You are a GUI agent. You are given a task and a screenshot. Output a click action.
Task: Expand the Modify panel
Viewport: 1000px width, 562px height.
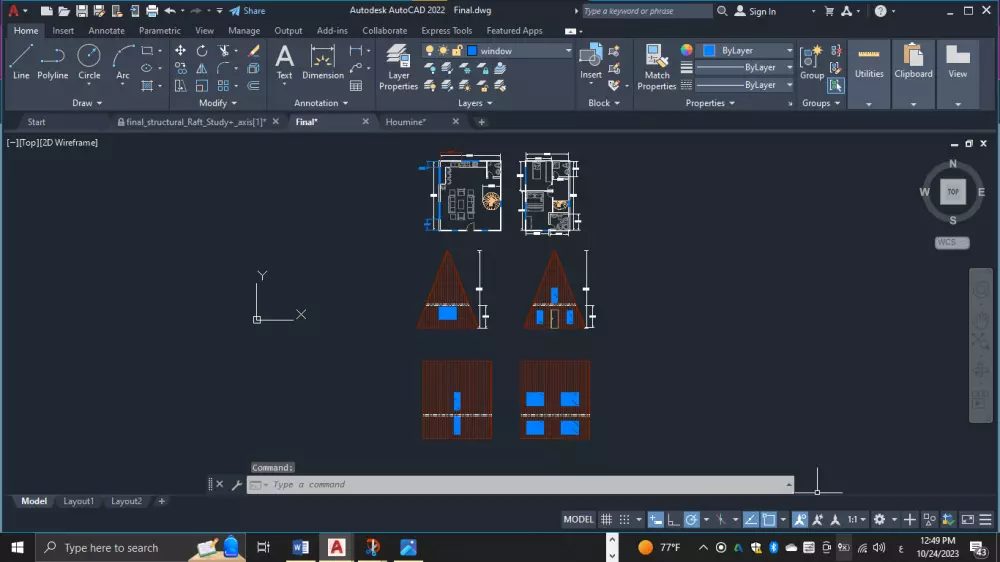tap(217, 103)
